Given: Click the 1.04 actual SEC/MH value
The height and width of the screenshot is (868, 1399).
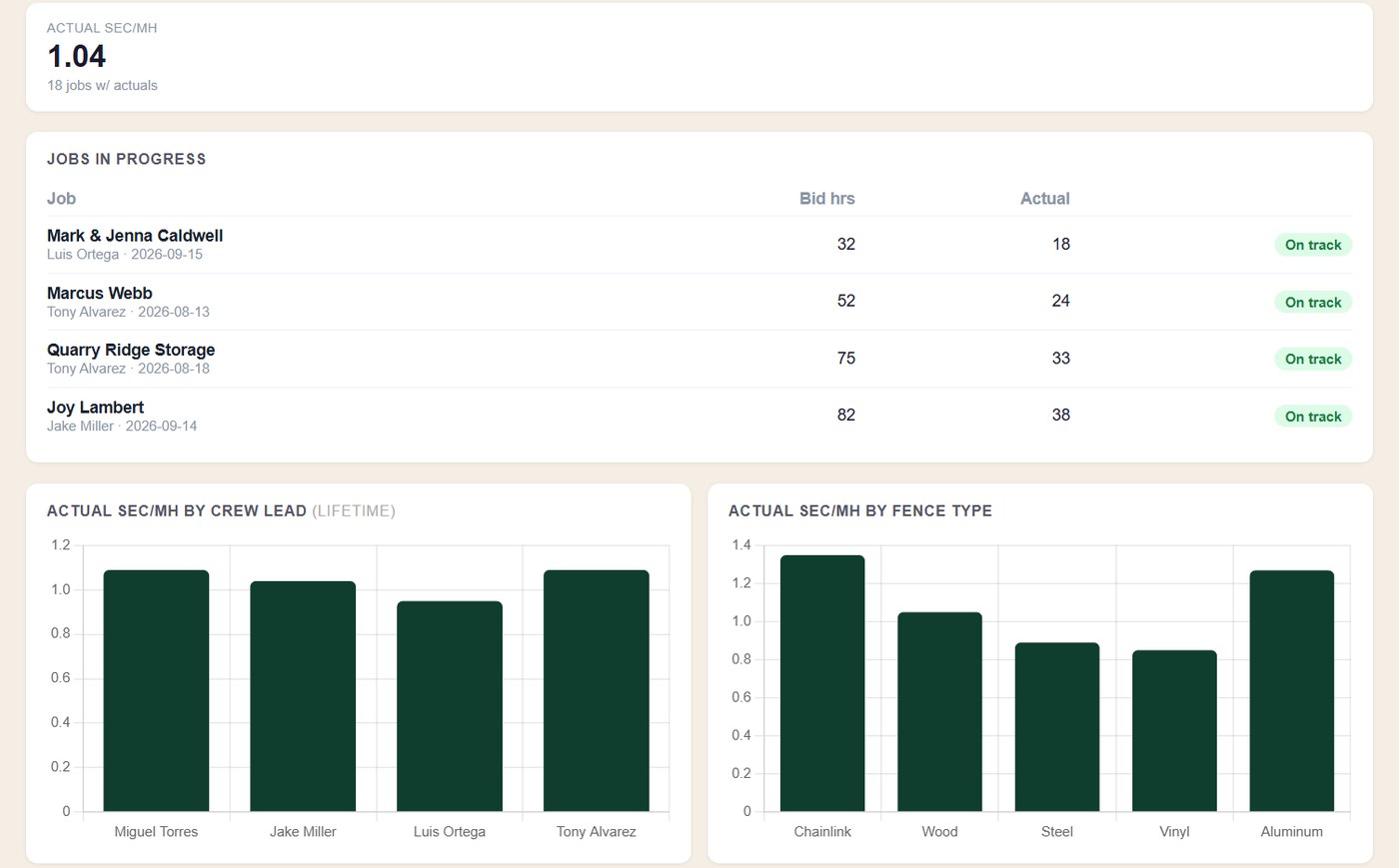Looking at the screenshot, I should (x=77, y=56).
